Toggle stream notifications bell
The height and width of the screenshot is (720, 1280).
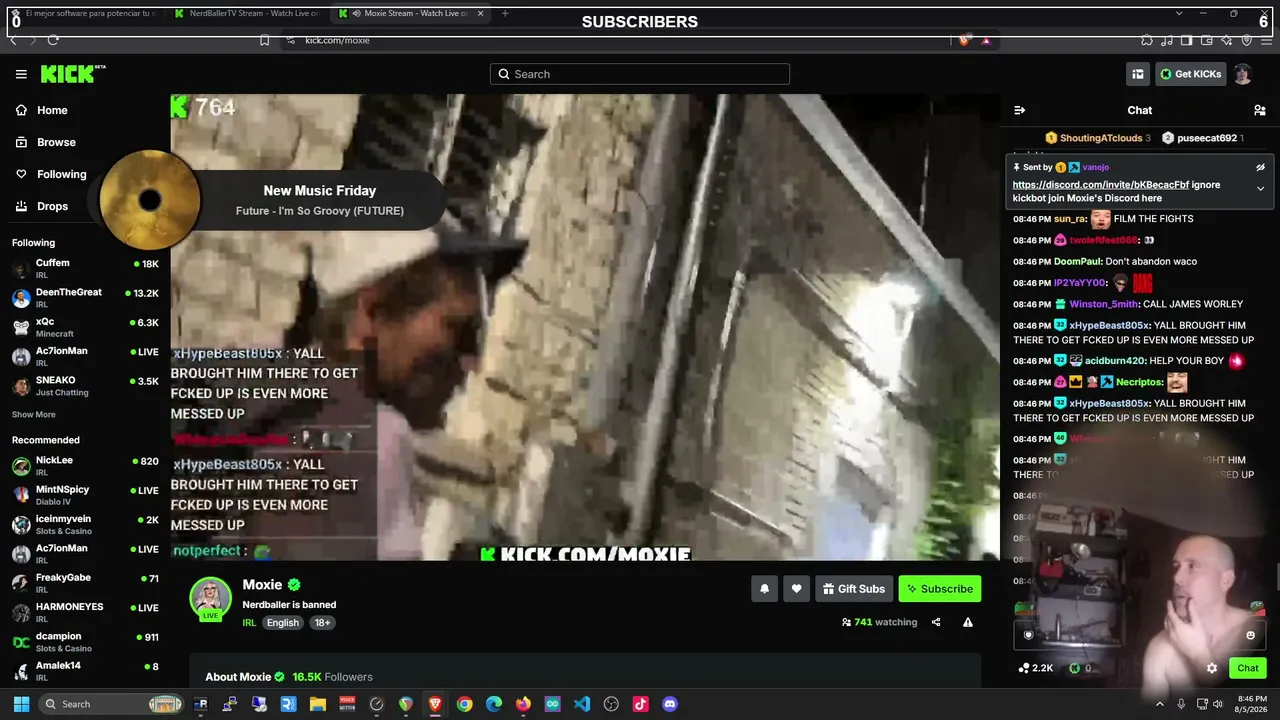point(764,589)
